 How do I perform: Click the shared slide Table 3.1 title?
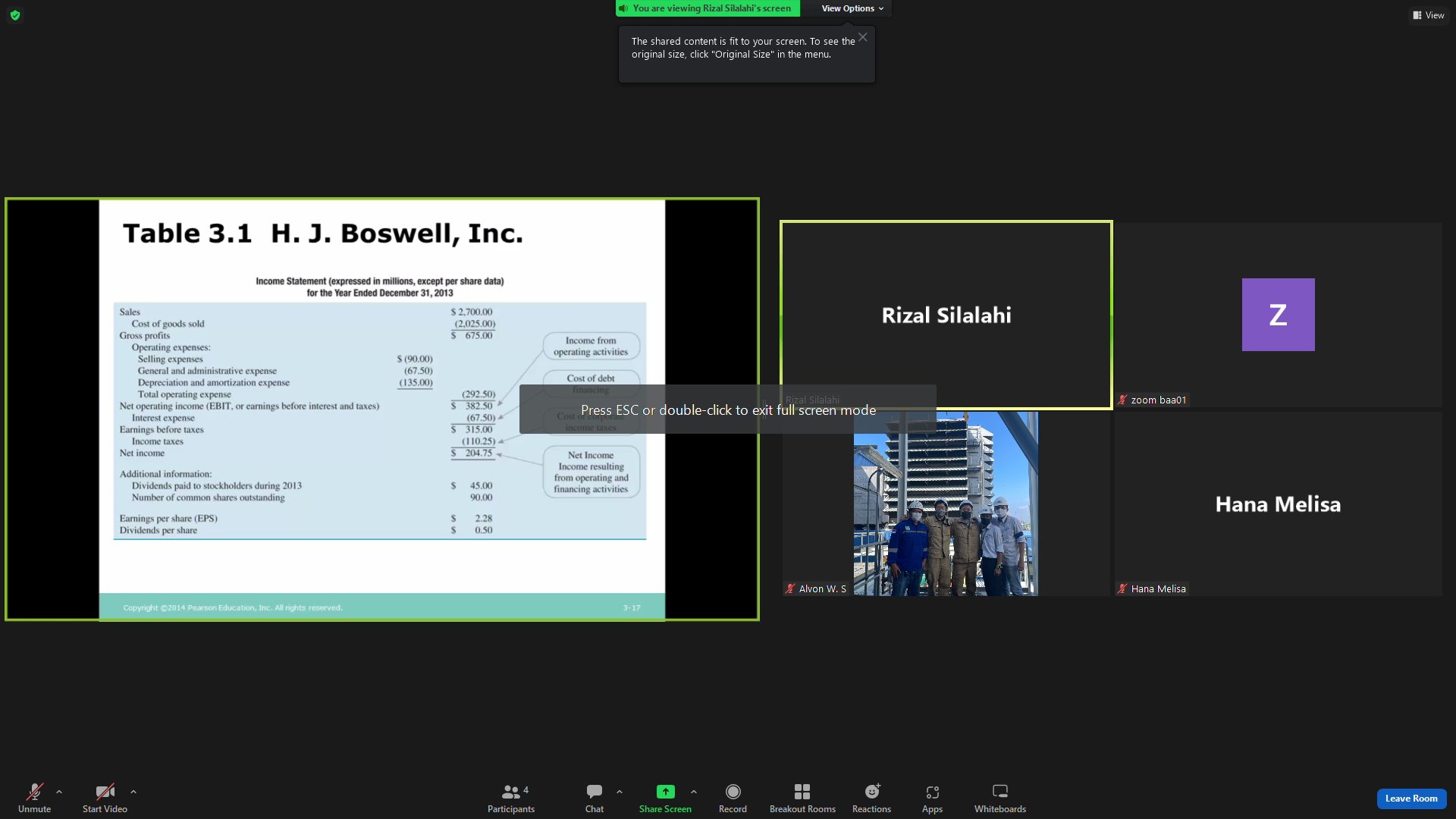323,234
